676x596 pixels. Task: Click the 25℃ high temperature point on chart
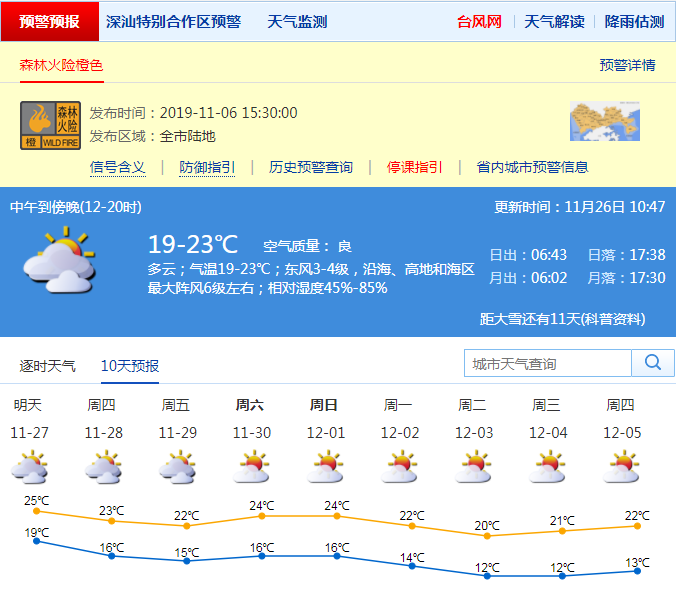pos(37,511)
